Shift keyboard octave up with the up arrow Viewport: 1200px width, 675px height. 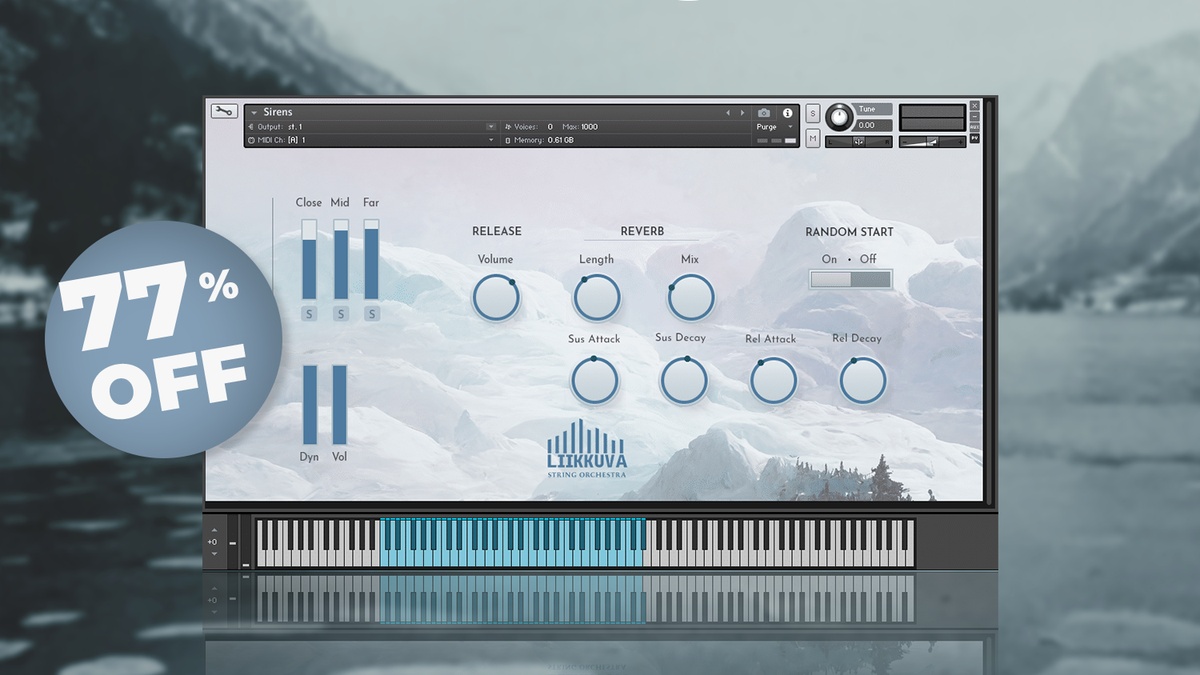pyautogui.click(x=212, y=532)
